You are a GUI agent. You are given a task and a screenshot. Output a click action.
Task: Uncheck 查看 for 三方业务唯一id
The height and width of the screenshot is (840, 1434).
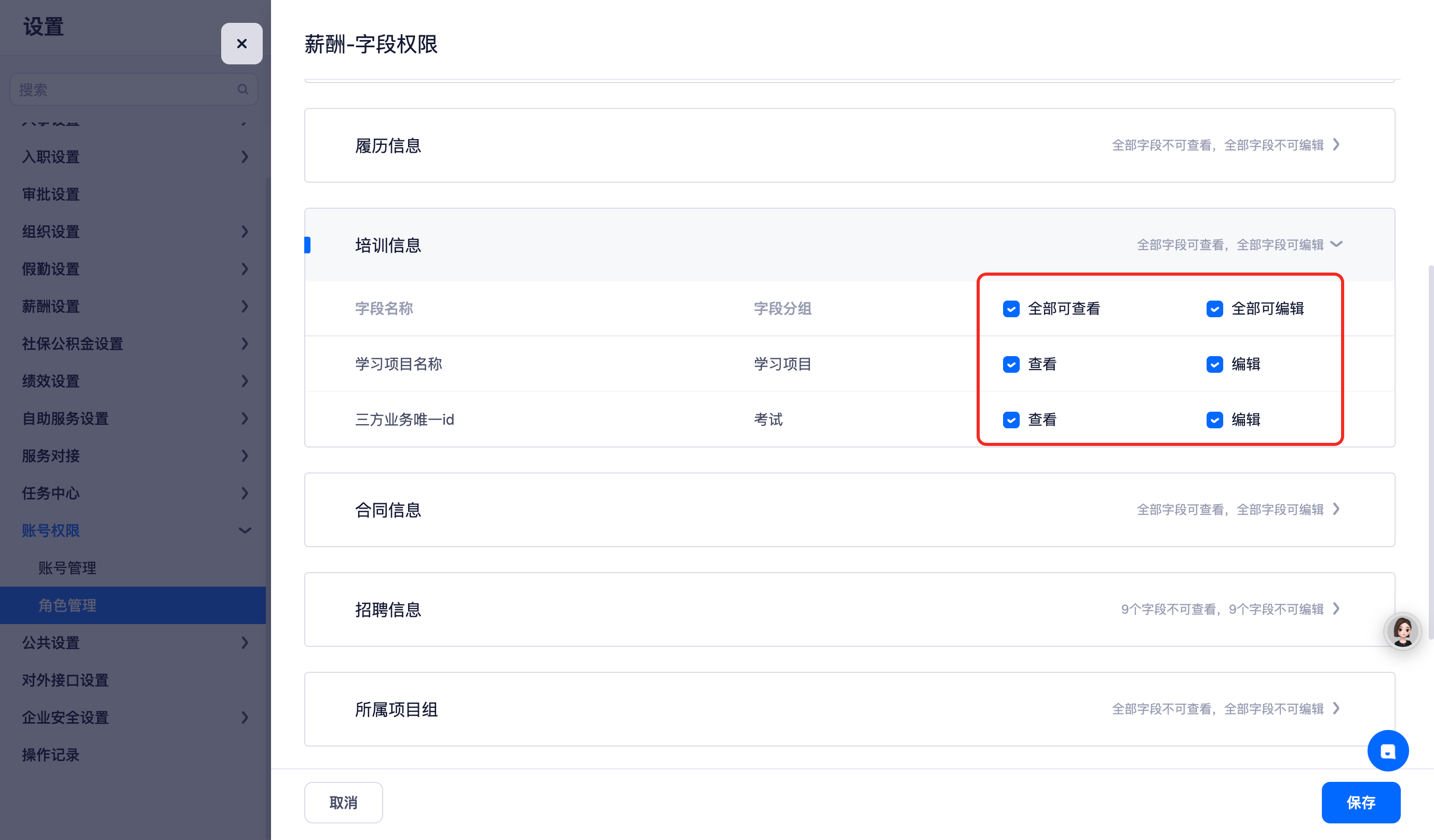[x=1011, y=420]
